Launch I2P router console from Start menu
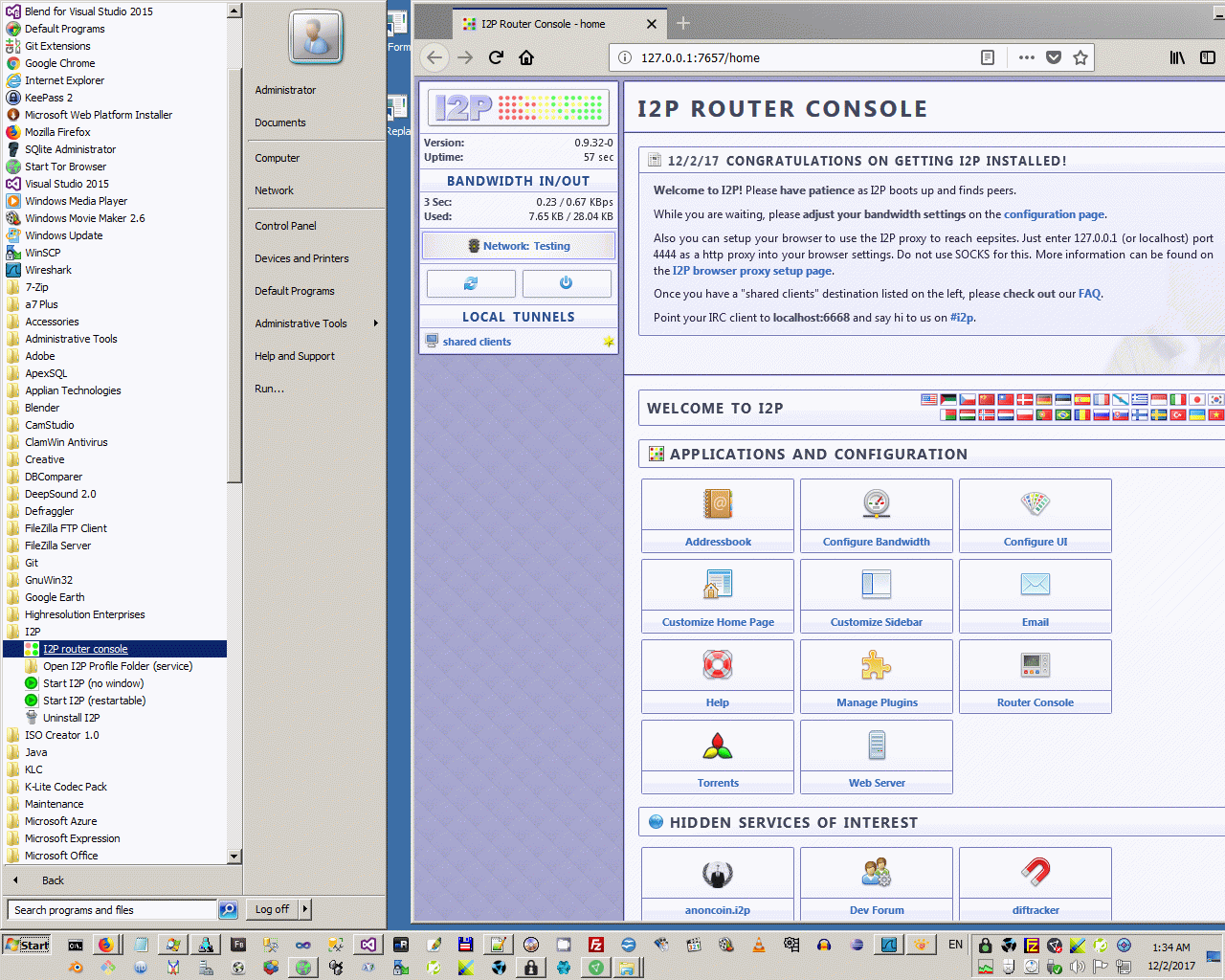 coord(115,649)
